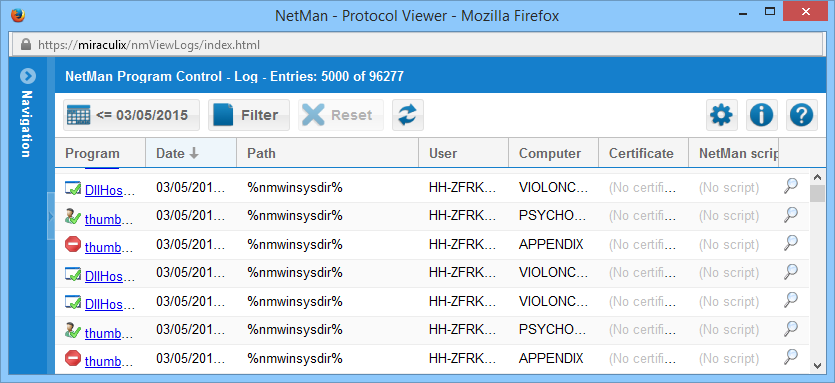Screen dimensions: 835x383
Task: Click the header text 'Entries: 5000 of 96277'
Action: (x=337, y=77)
